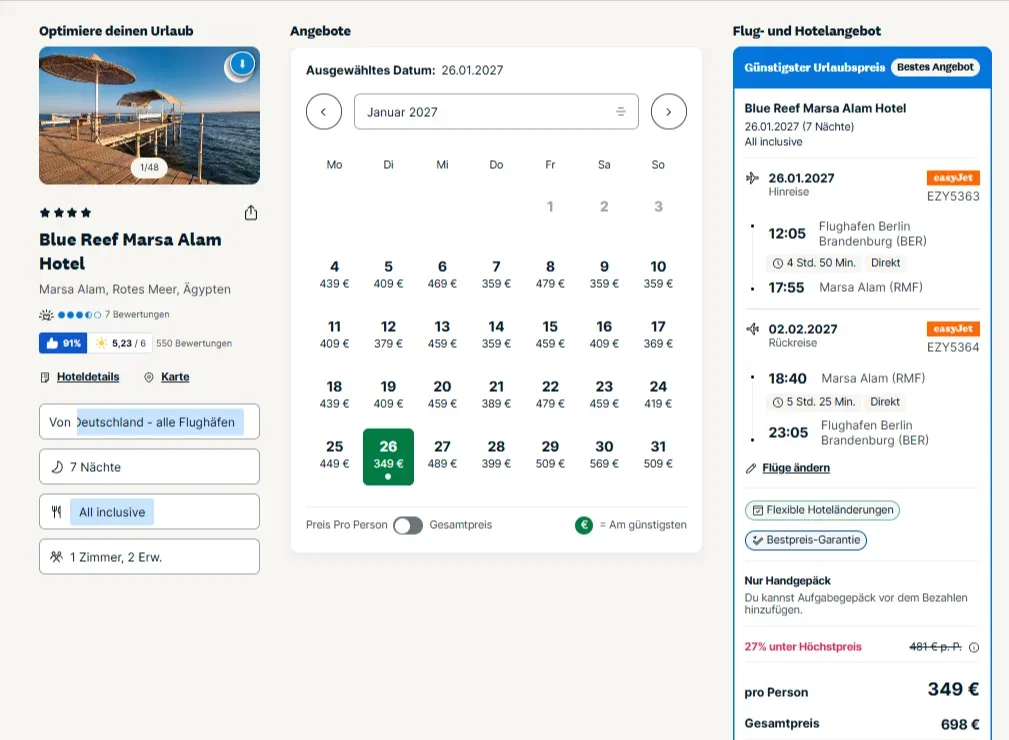Open the 7 Nächte duration selector
Viewport: 1009px width, 740px height.
[149, 467]
